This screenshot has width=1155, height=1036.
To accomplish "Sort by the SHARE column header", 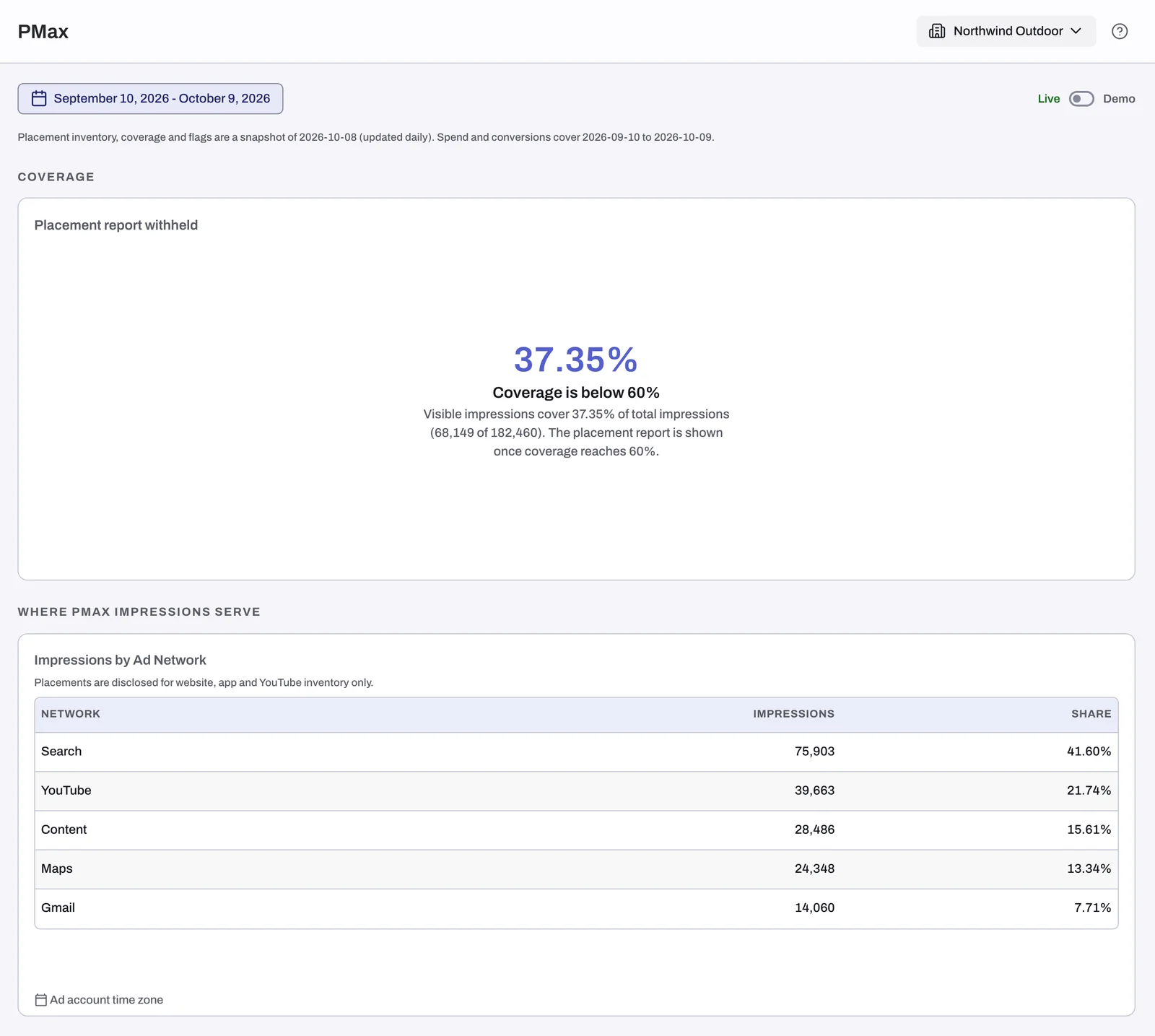I will click(x=1091, y=714).
